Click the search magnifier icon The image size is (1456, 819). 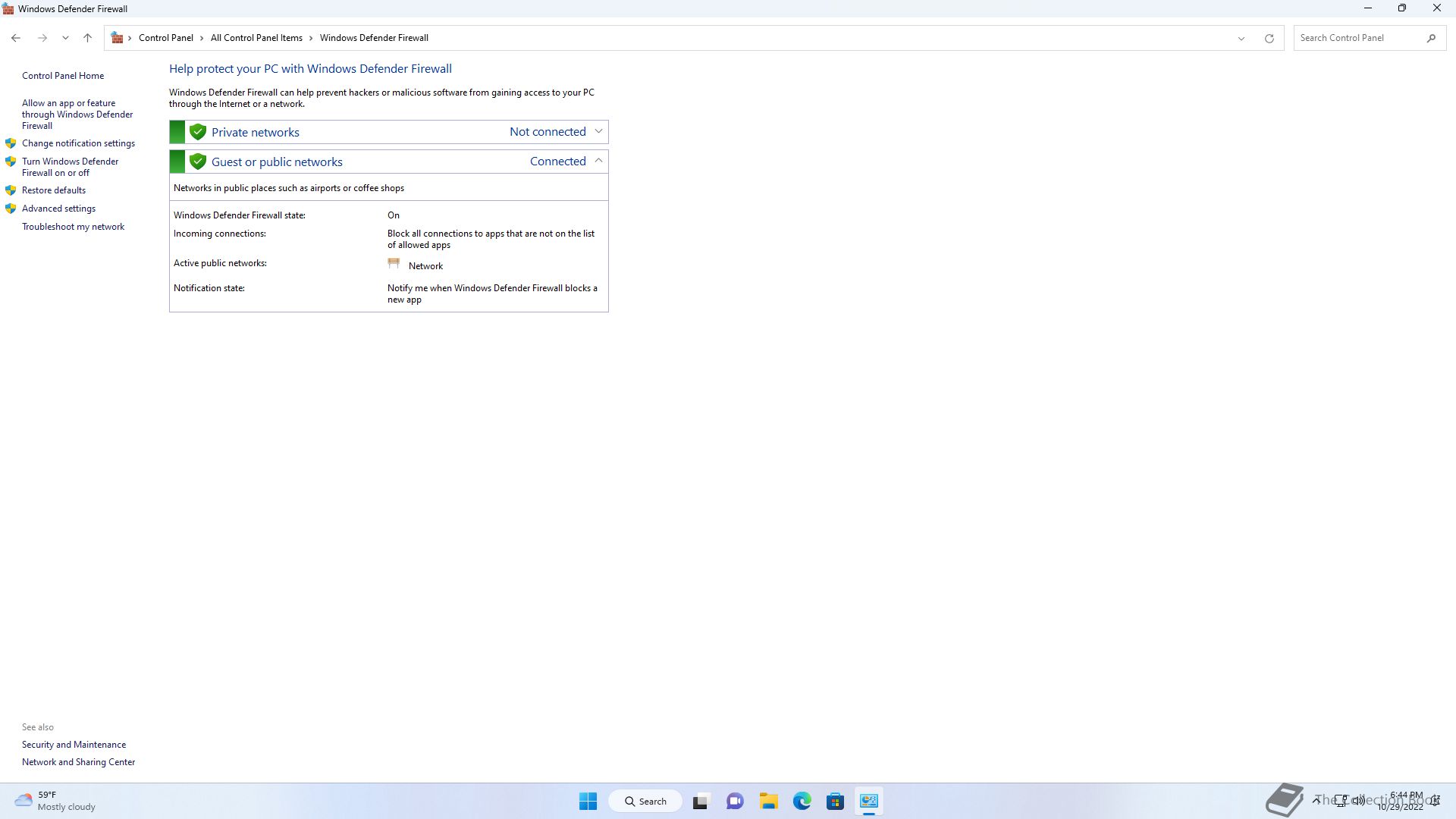[1431, 38]
